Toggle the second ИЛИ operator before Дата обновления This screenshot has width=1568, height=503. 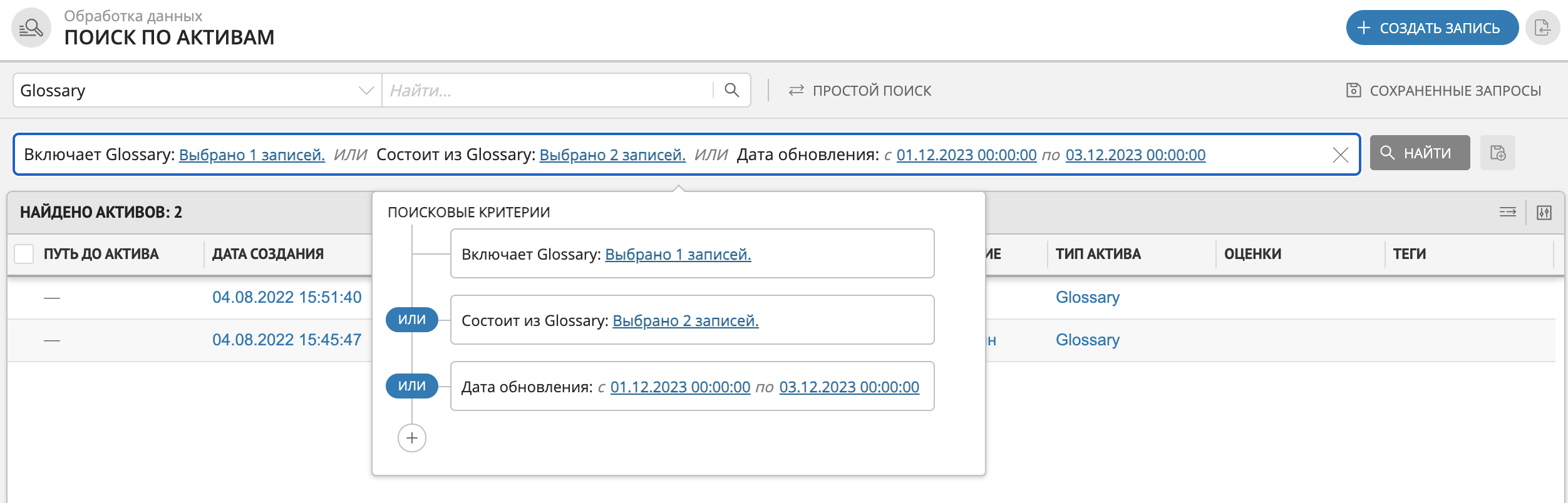point(411,386)
